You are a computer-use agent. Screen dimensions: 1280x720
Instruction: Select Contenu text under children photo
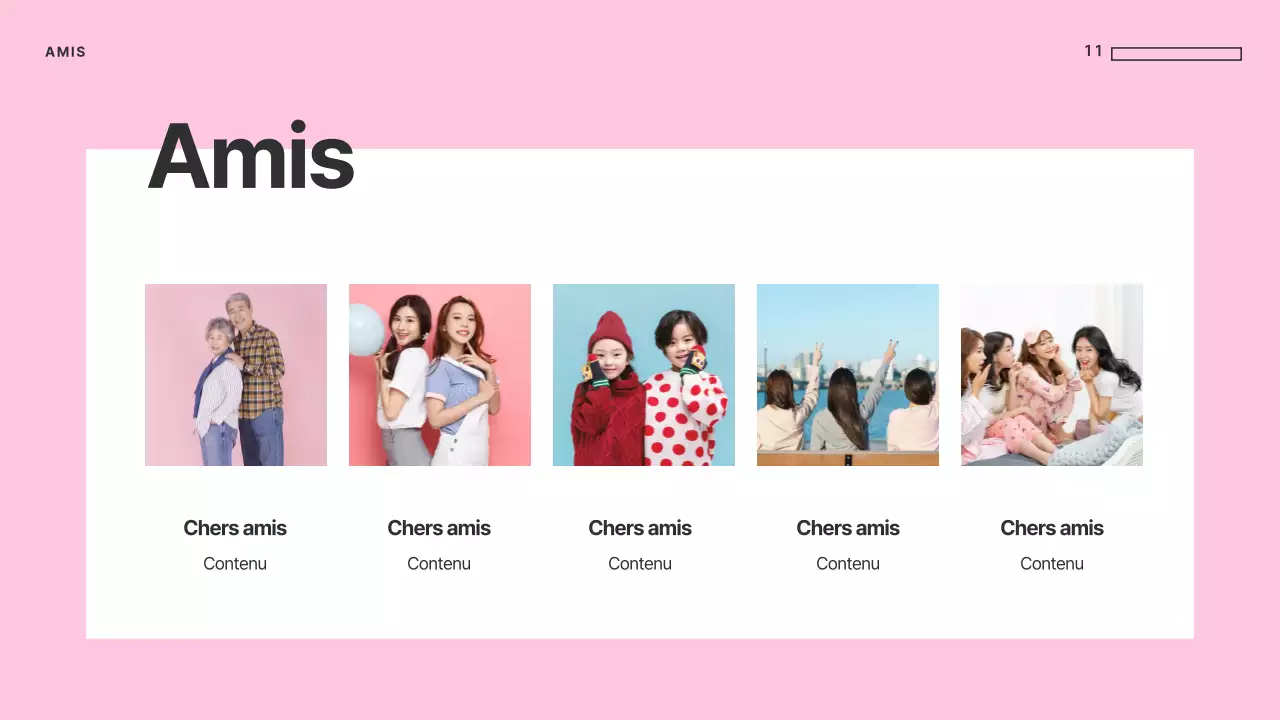tap(640, 564)
